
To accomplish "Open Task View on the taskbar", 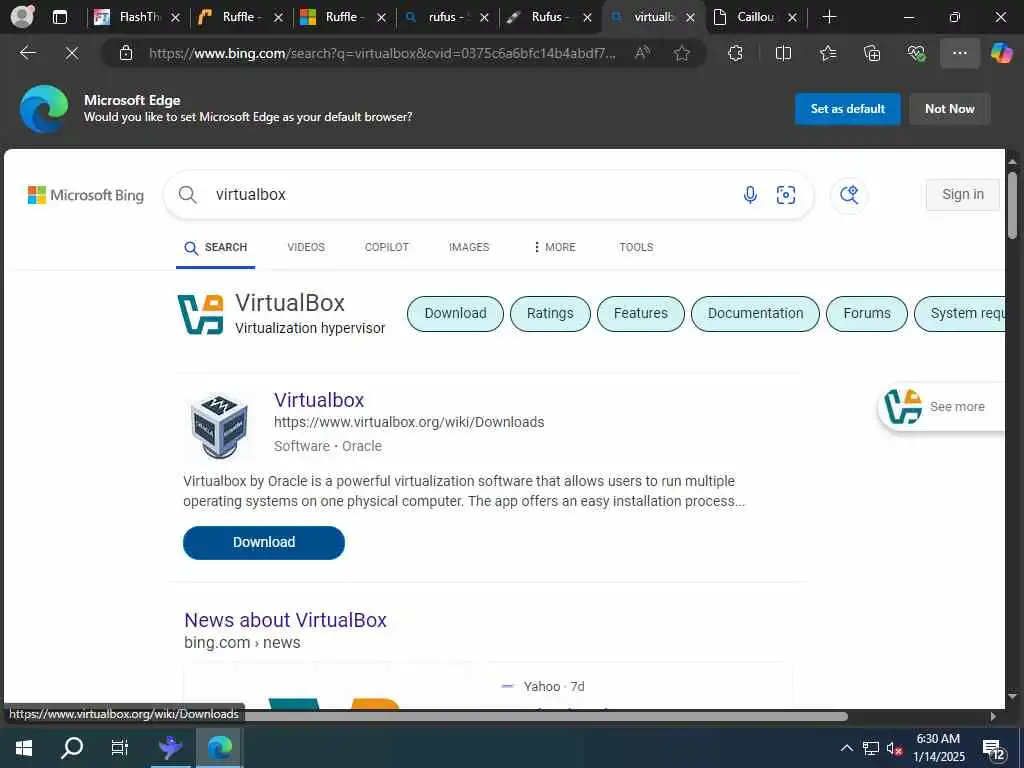I will pyautogui.click(x=120, y=748).
